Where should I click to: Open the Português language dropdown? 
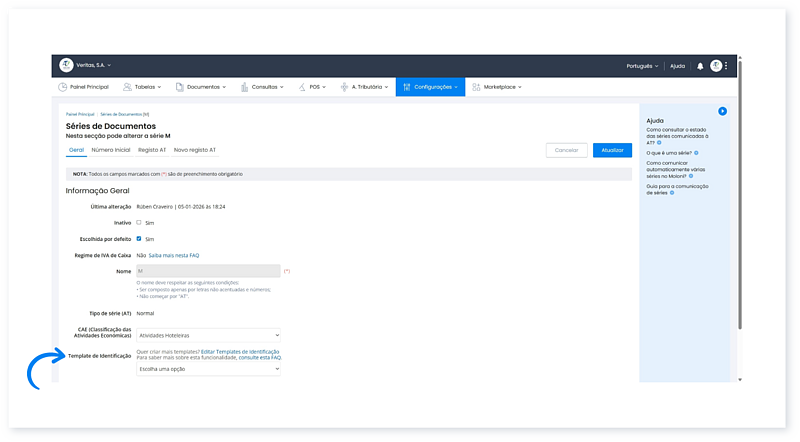click(x=639, y=66)
